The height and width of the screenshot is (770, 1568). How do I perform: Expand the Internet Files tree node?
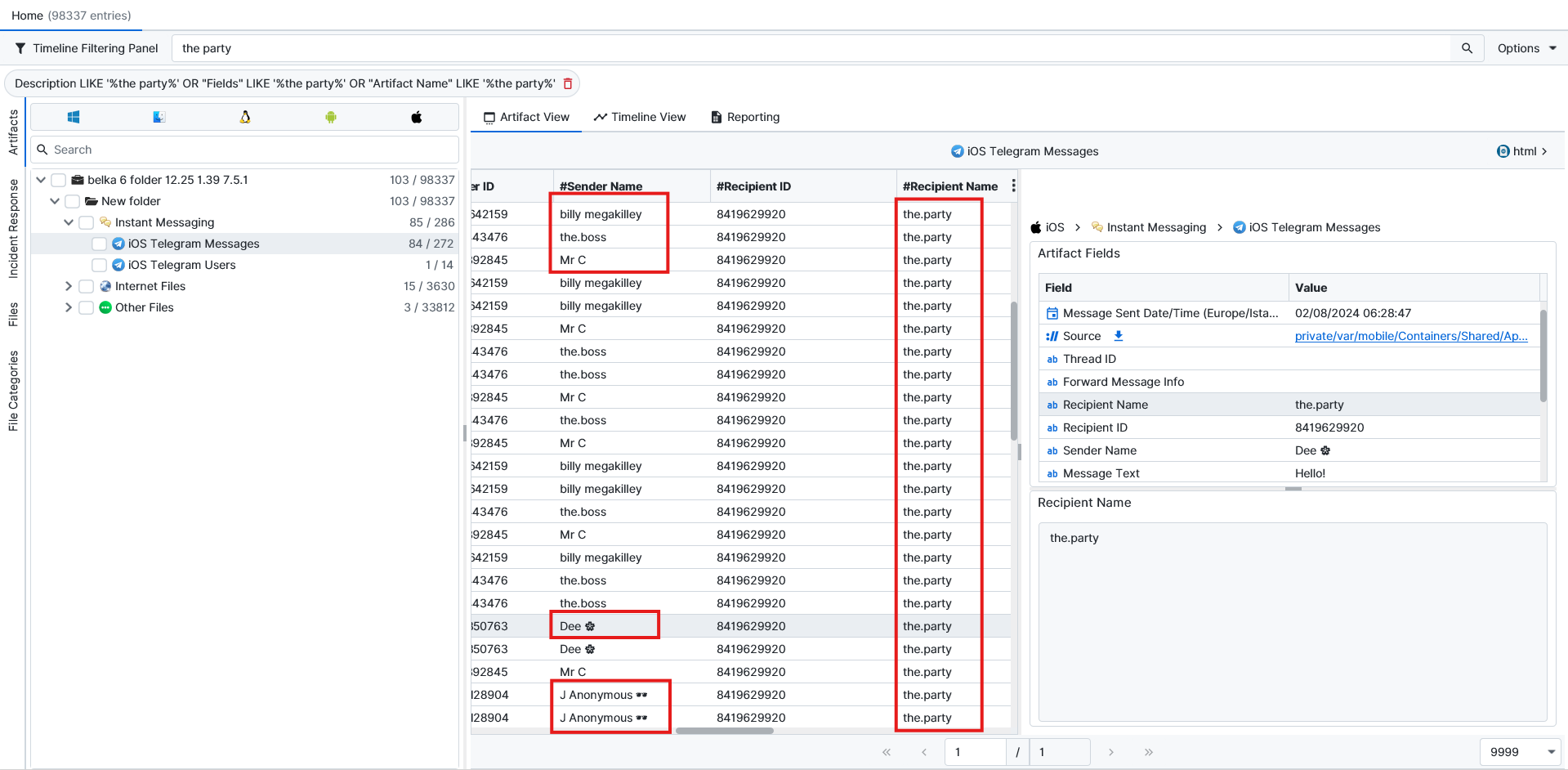coord(69,286)
